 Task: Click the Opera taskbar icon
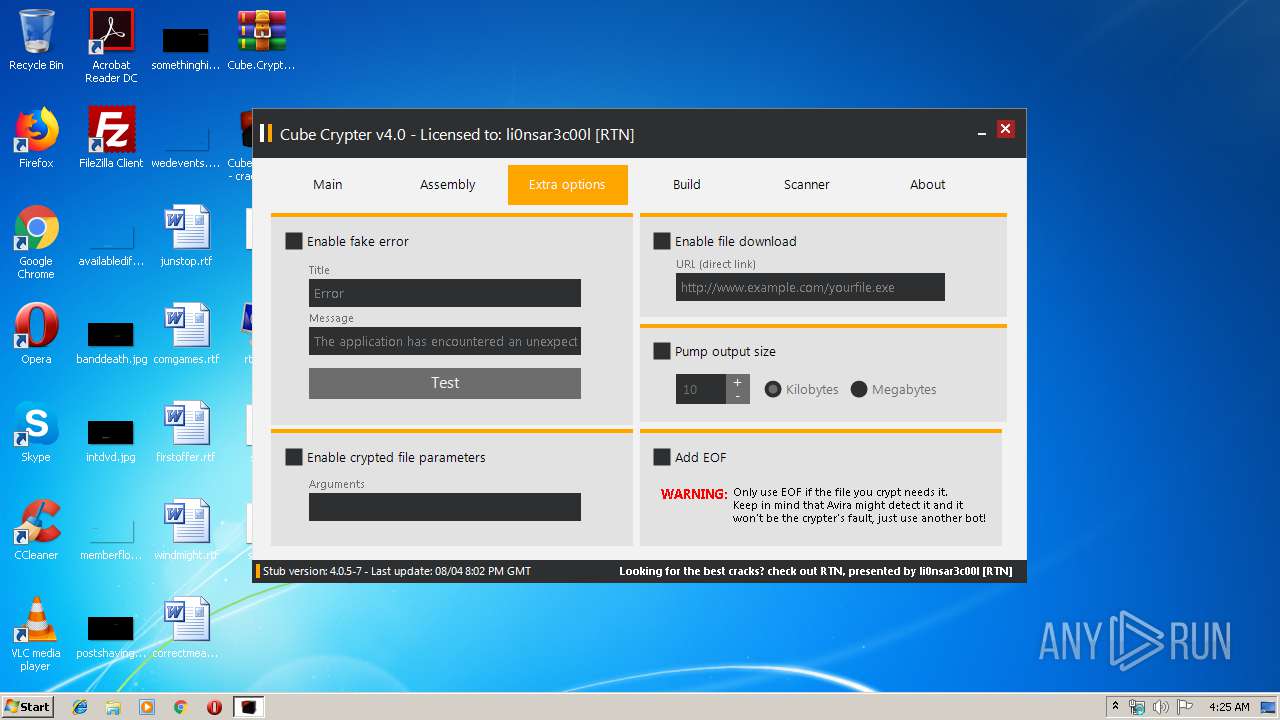point(214,707)
